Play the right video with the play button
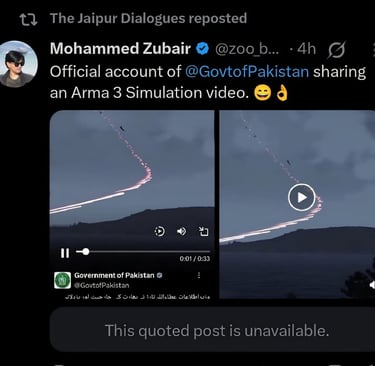This screenshot has height=366, width=375. click(302, 197)
